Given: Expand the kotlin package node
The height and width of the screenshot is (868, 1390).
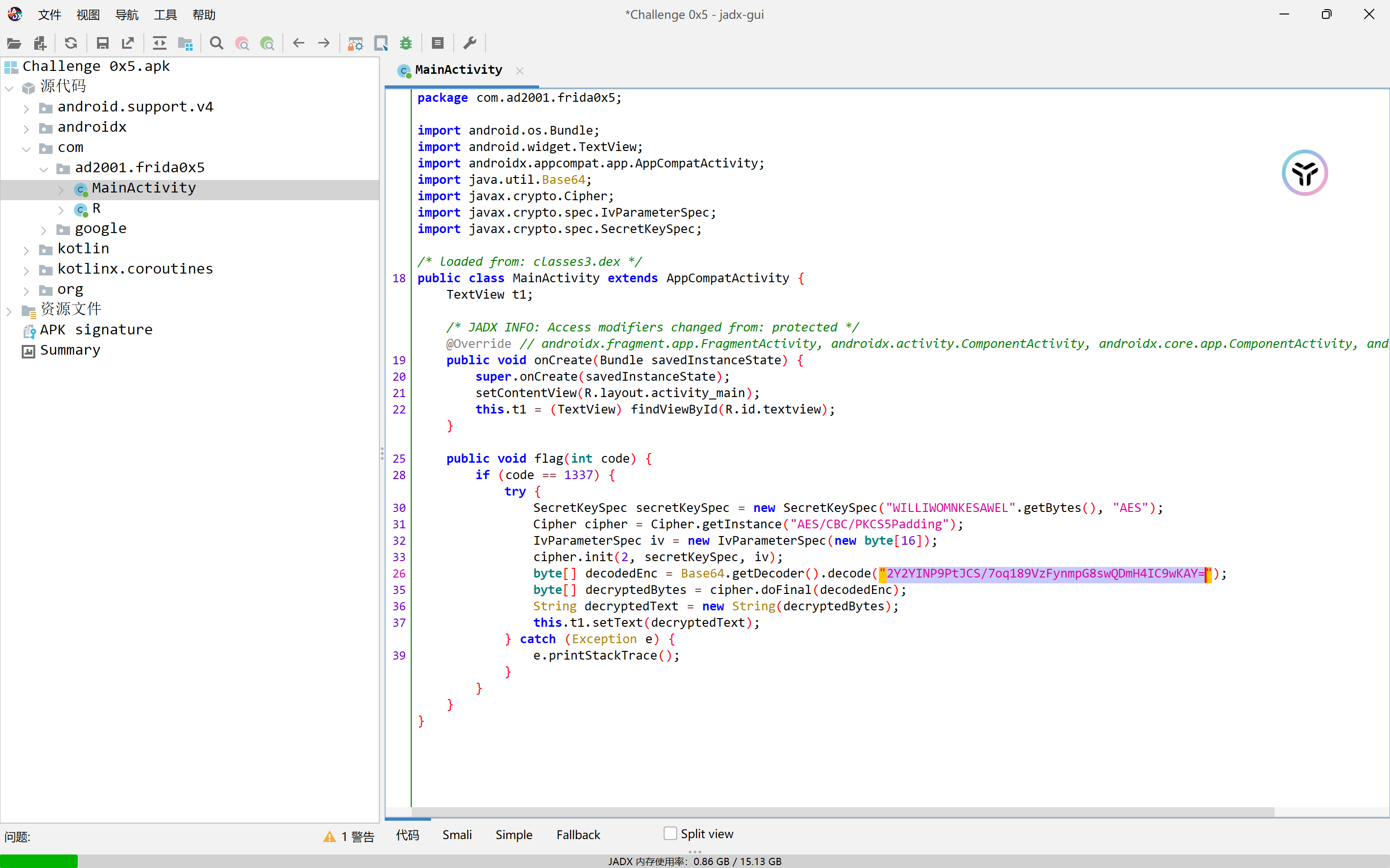Looking at the screenshot, I should point(26,250).
